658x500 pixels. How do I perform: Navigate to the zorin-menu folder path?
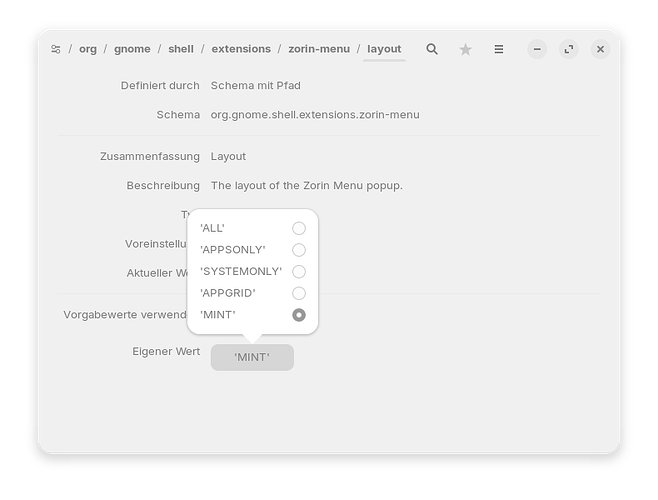point(318,49)
